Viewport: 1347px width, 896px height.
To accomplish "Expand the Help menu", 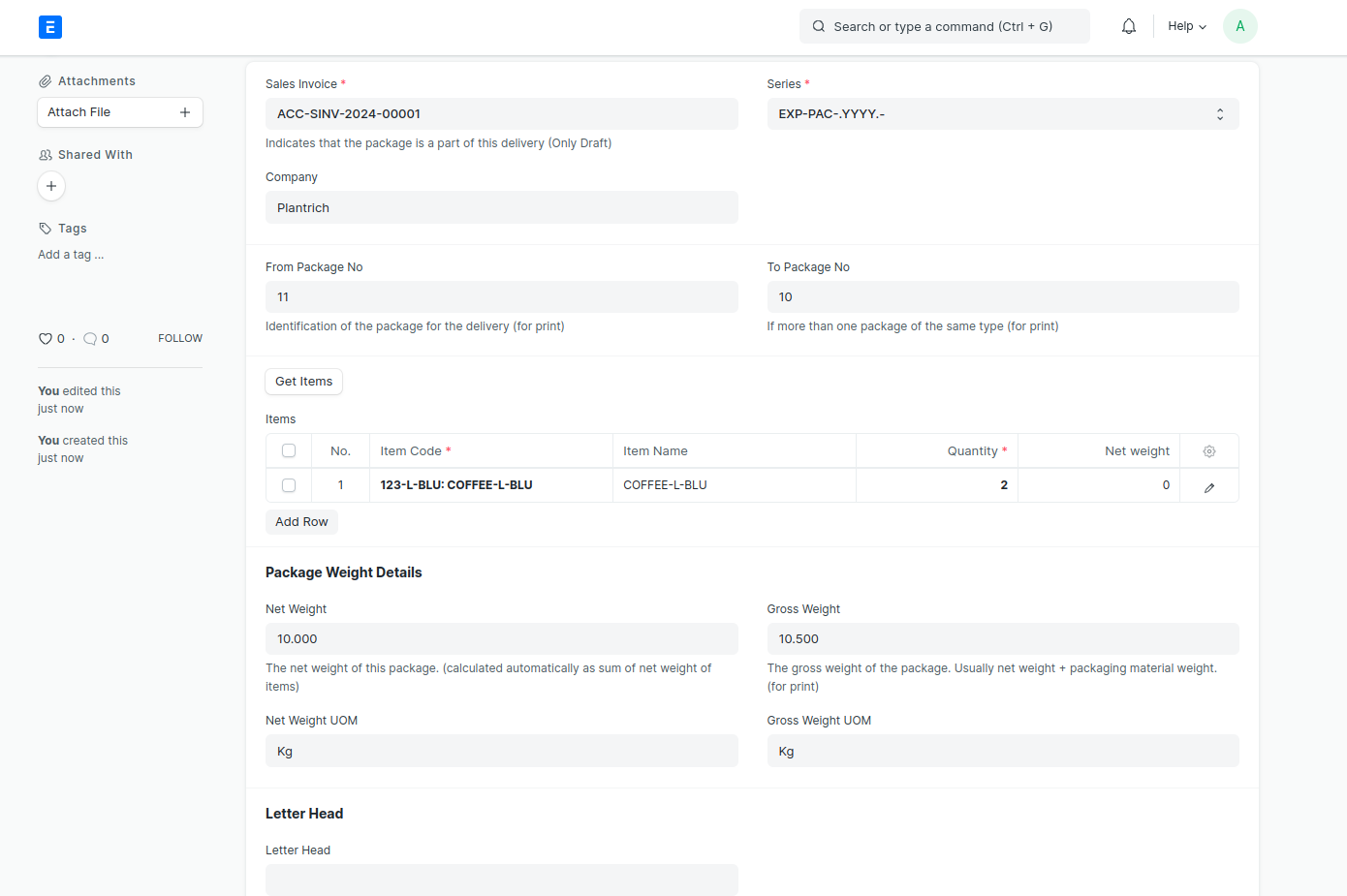I will point(1186,27).
